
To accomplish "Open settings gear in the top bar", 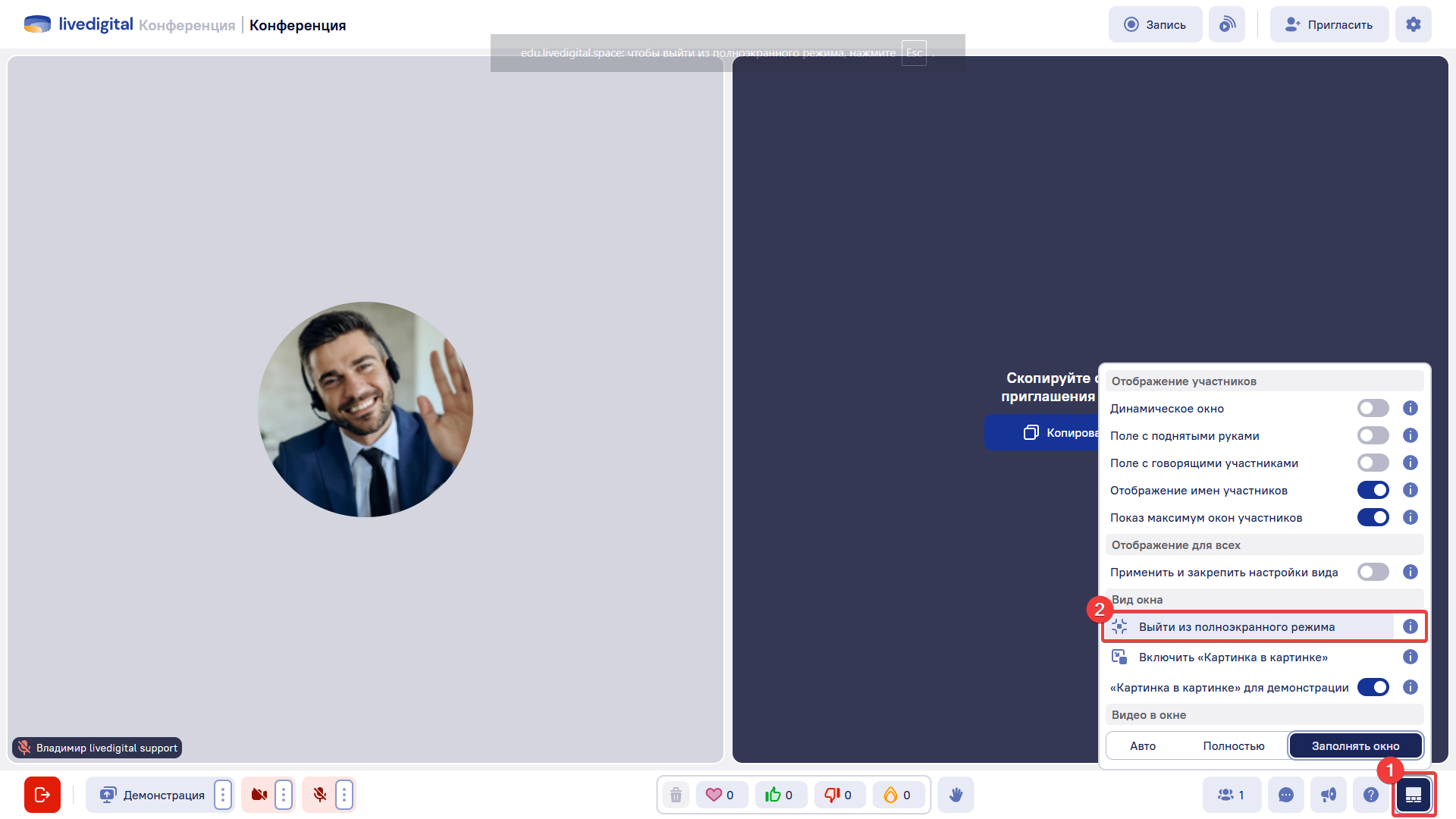I will (1413, 24).
